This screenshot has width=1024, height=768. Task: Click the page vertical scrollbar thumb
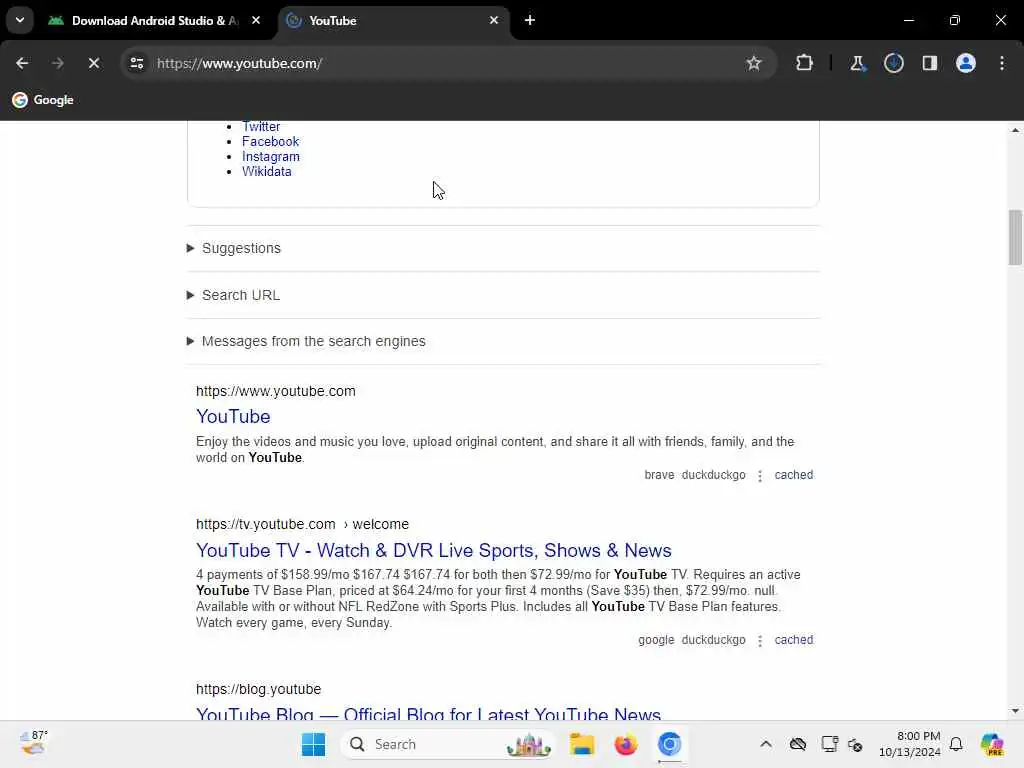[x=1015, y=237]
